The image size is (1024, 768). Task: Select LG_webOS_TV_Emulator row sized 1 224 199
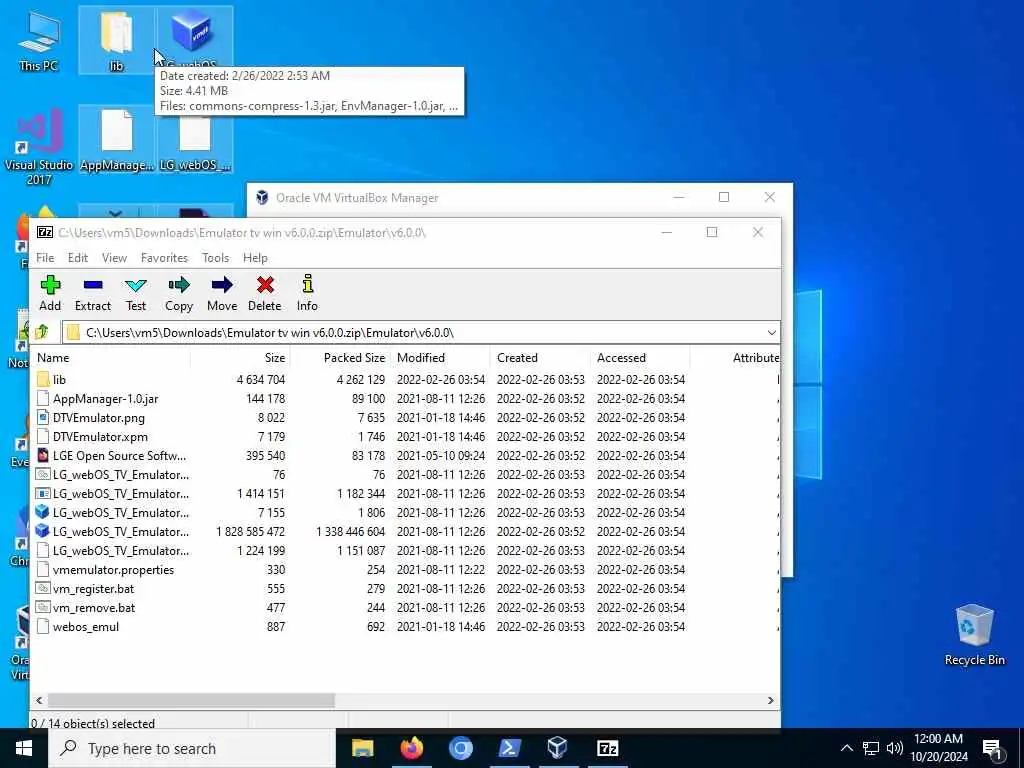405,550
